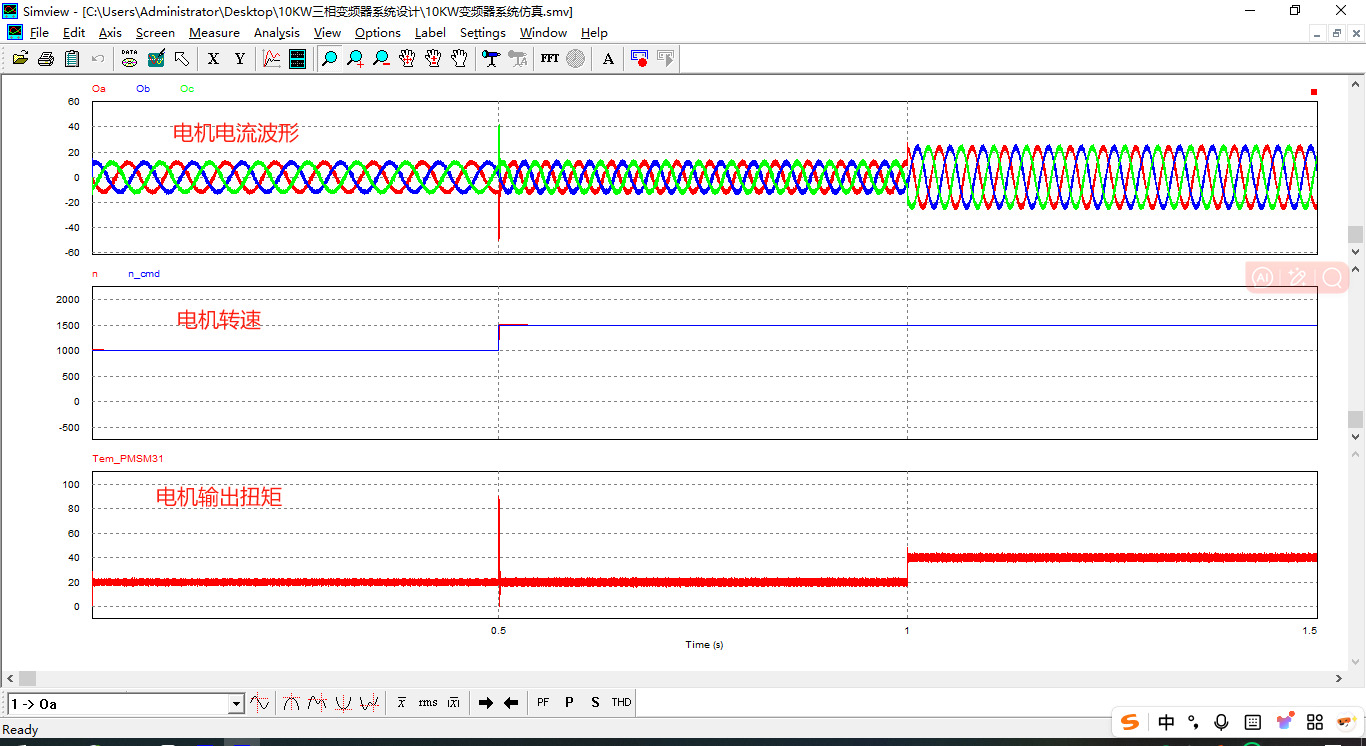Toggle the Sogou soft keyboard icon
Image resolution: width=1366 pixels, height=746 pixels.
[x=1252, y=722]
